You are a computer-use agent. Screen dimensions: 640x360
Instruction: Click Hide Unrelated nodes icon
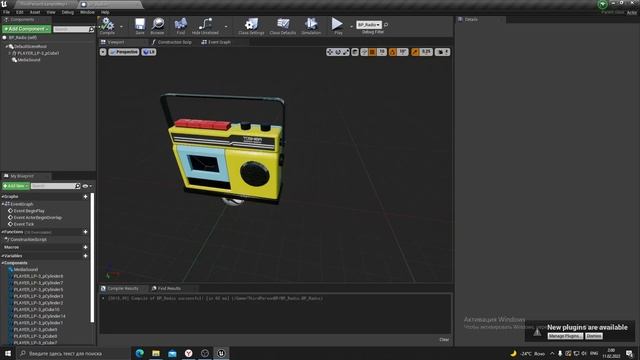tap(205, 24)
